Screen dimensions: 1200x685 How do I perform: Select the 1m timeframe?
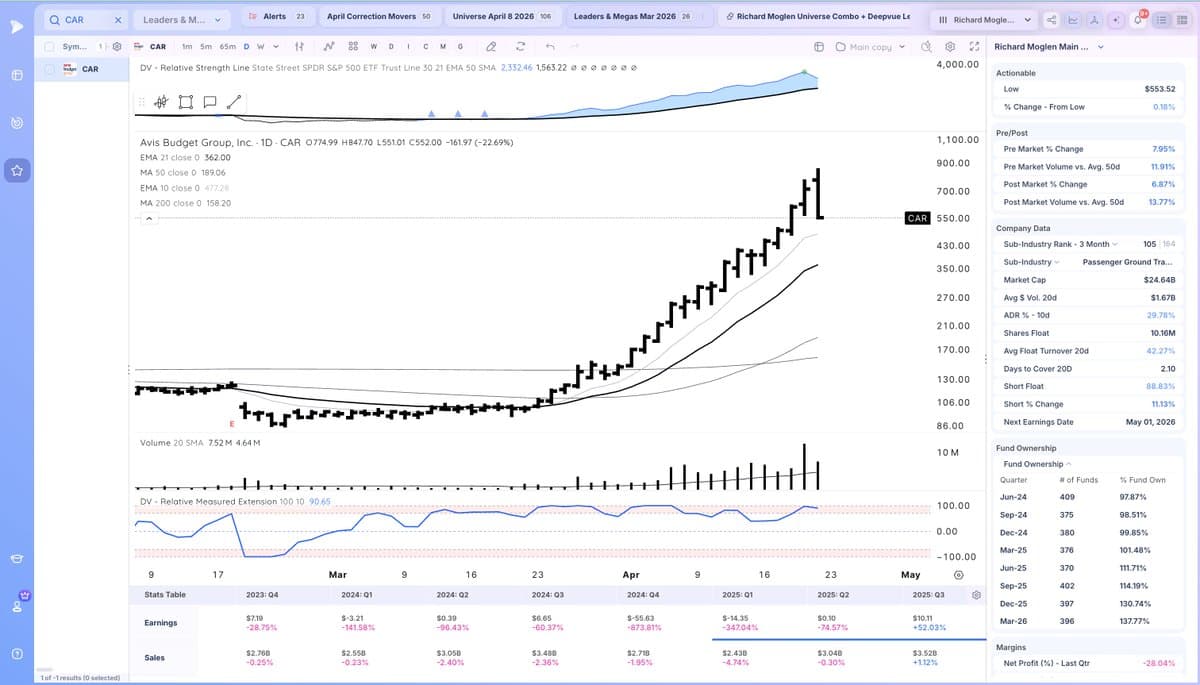coord(187,46)
